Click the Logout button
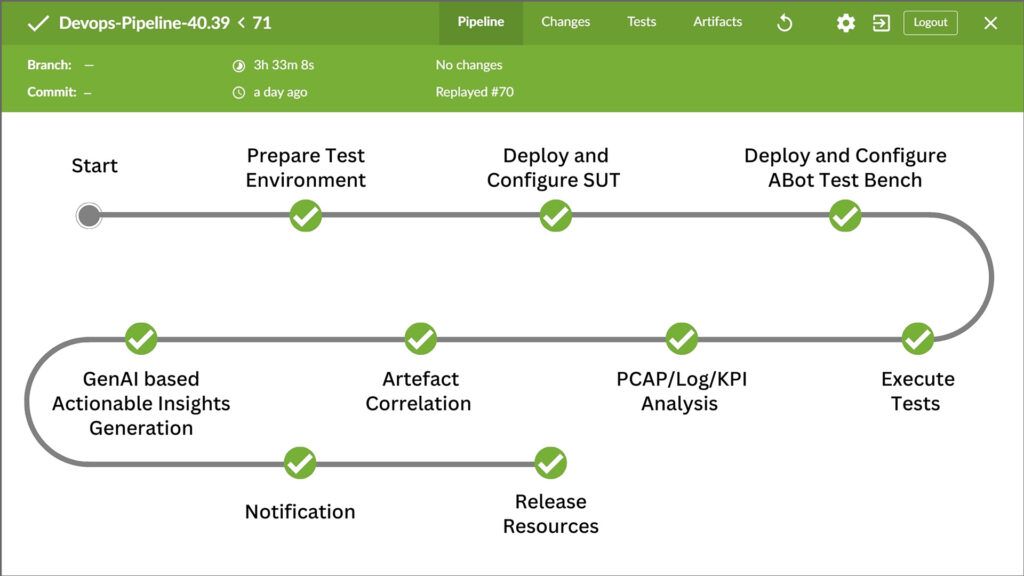Screen dimensions: 1024x576 point(930,23)
